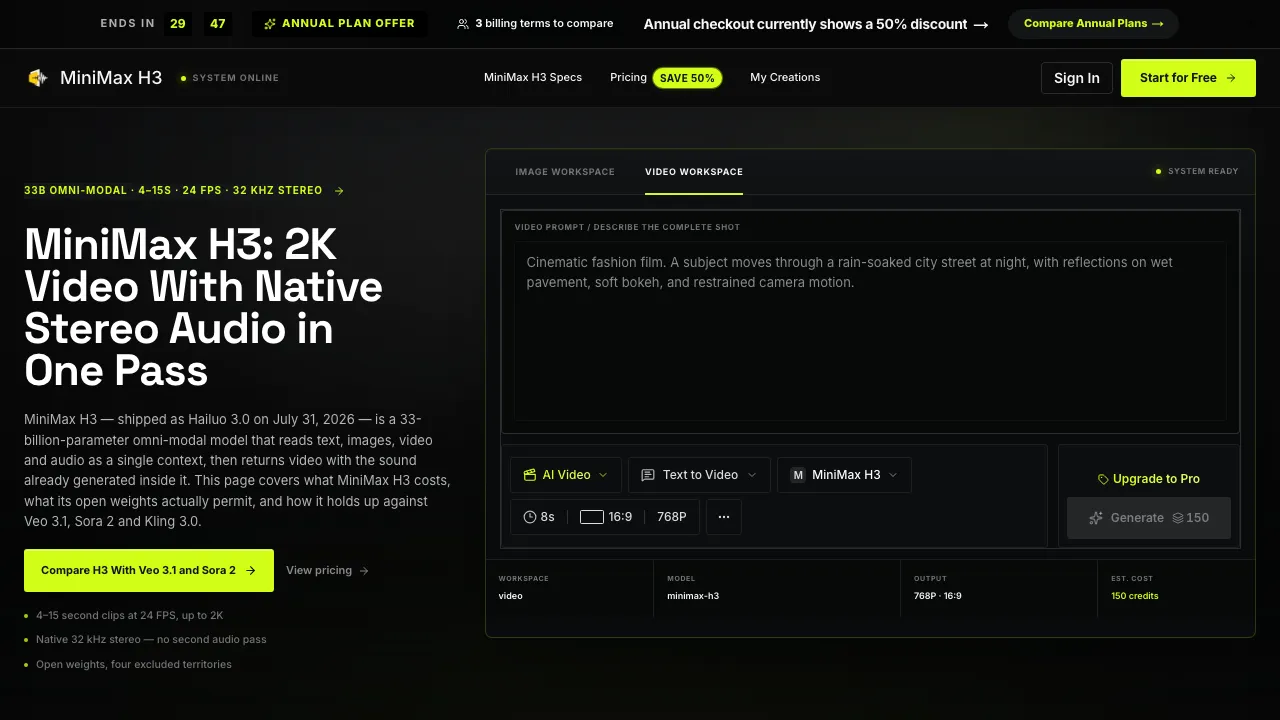The width and height of the screenshot is (1280, 720).
Task: Open My Creations nav item
Action: click(x=785, y=77)
